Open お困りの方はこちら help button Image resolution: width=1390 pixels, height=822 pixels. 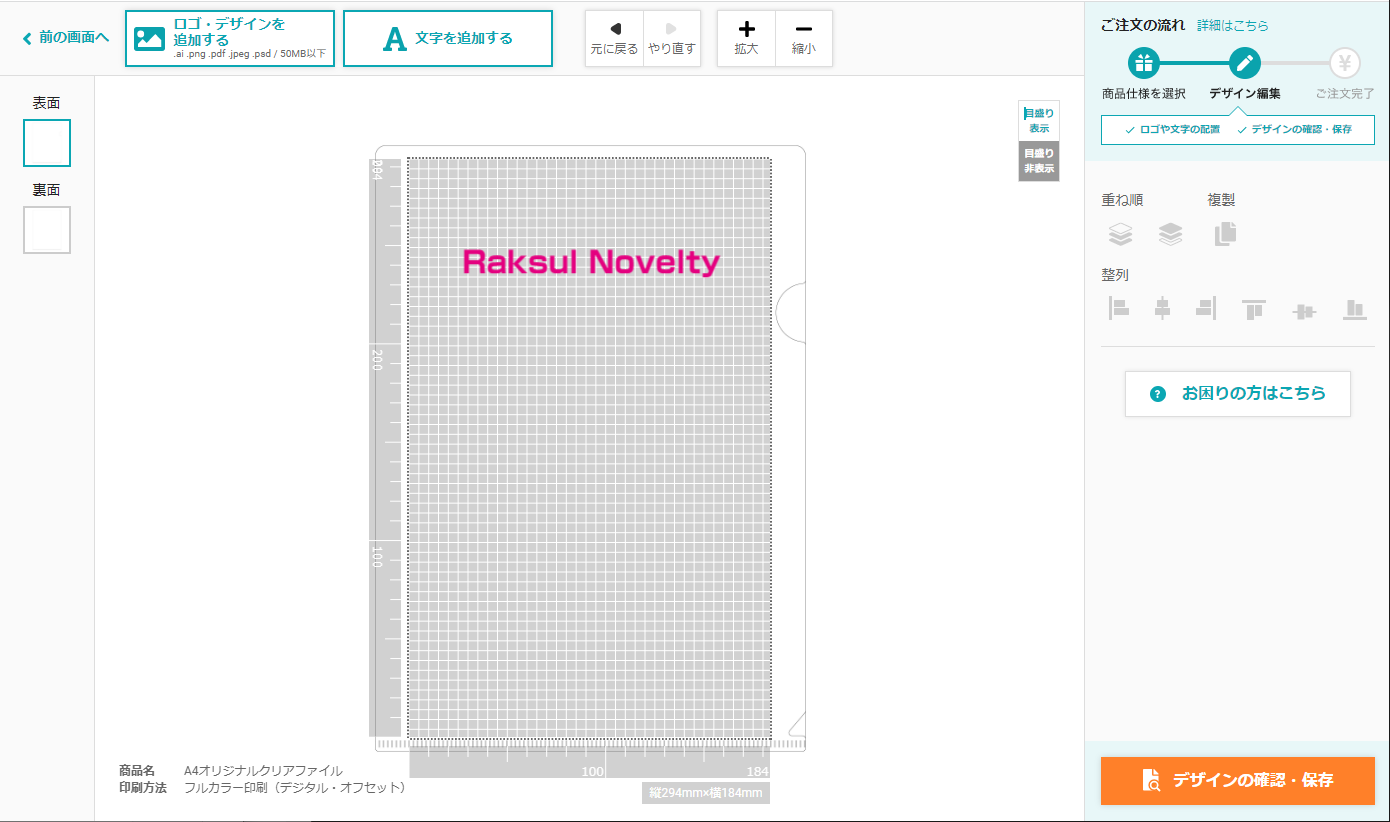[x=1238, y=394]
